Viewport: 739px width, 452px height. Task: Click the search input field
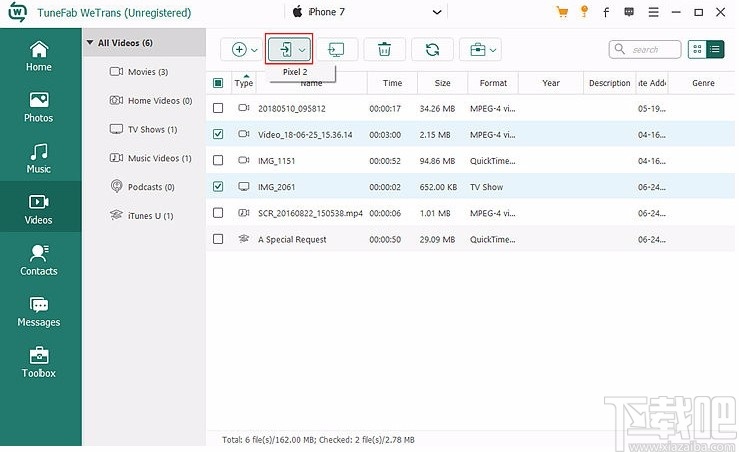pyautogui.click(x=645, y=49)
